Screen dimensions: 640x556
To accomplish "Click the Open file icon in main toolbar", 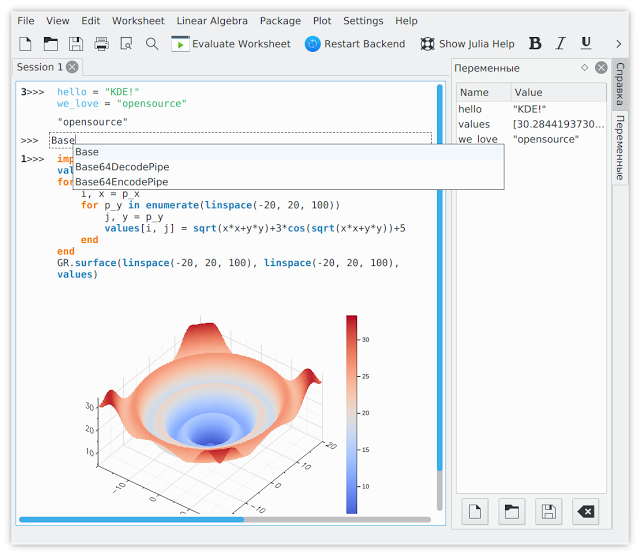I will click(x=50, y=44).
